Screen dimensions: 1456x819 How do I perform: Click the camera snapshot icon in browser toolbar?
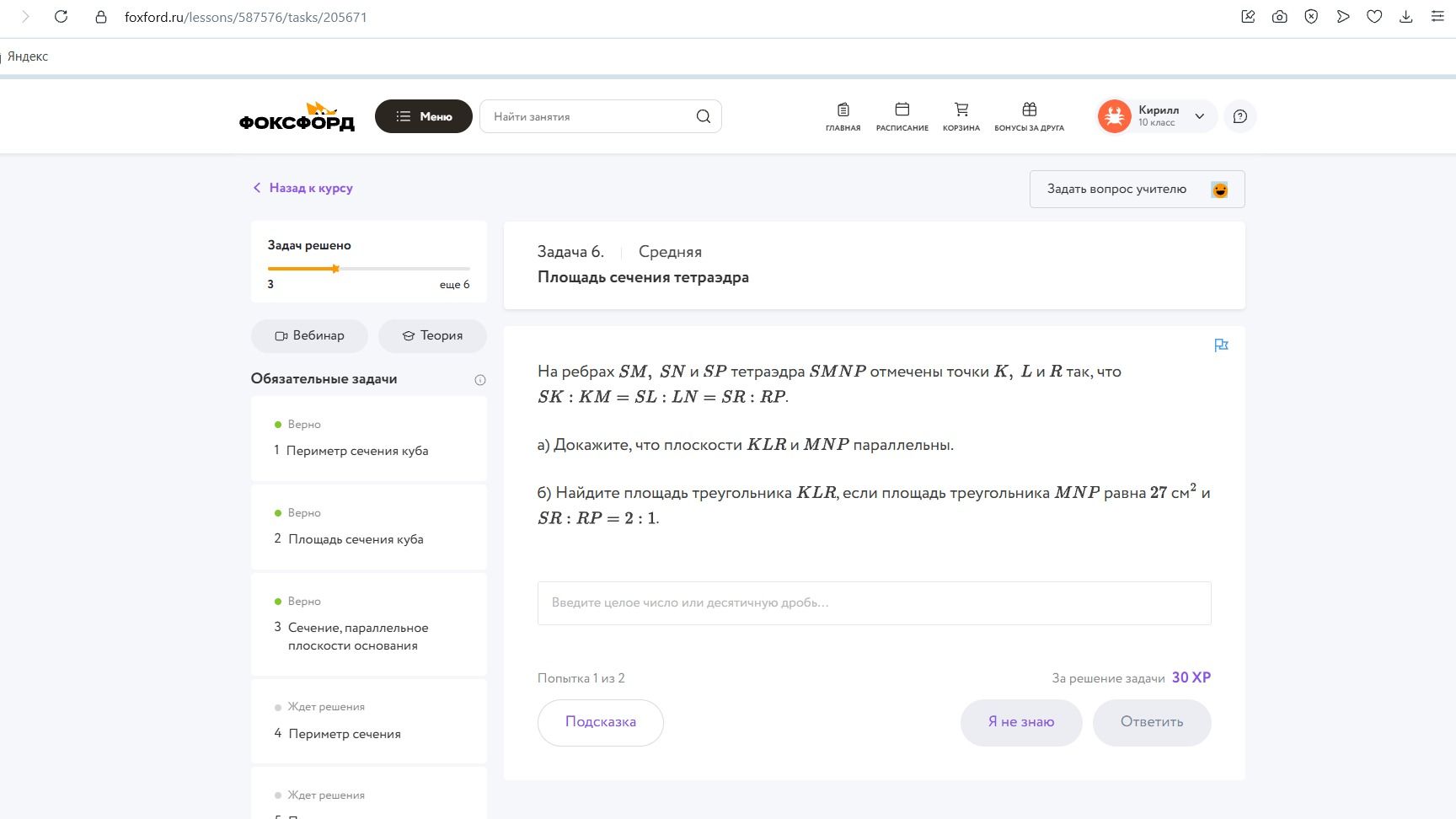(x=1280, y=17)
